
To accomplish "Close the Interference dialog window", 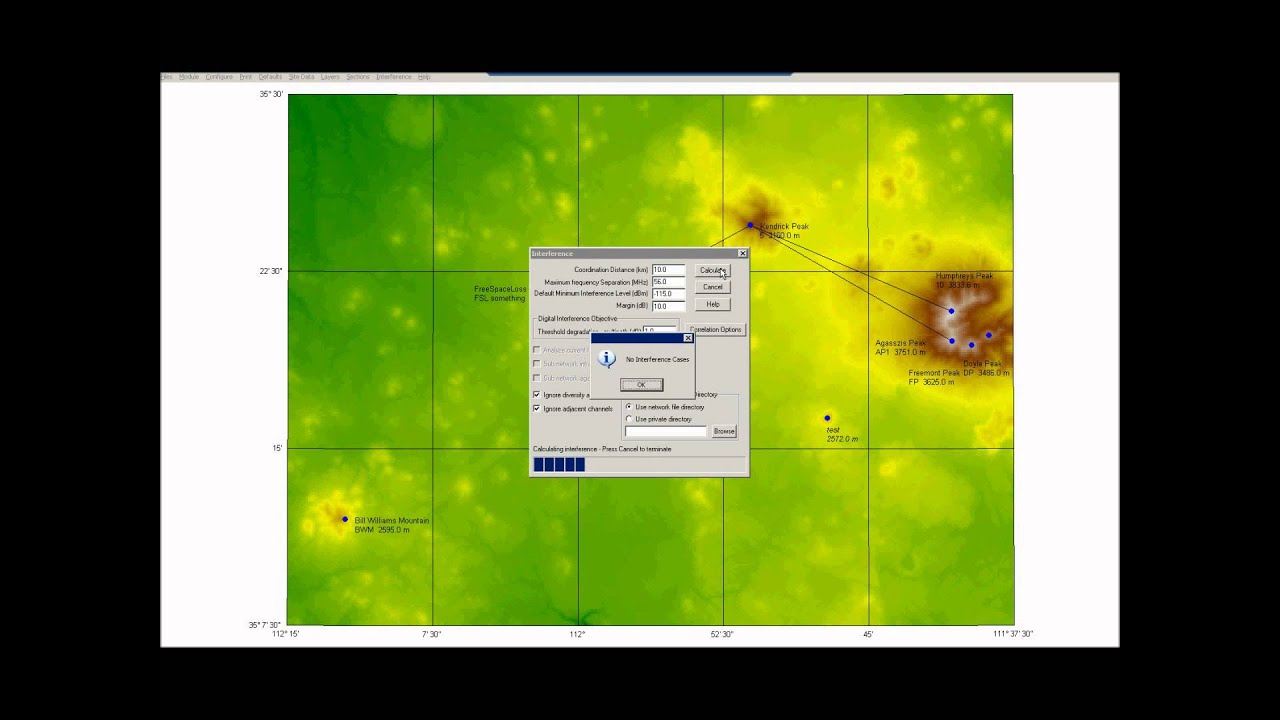I will coord(742,254).
